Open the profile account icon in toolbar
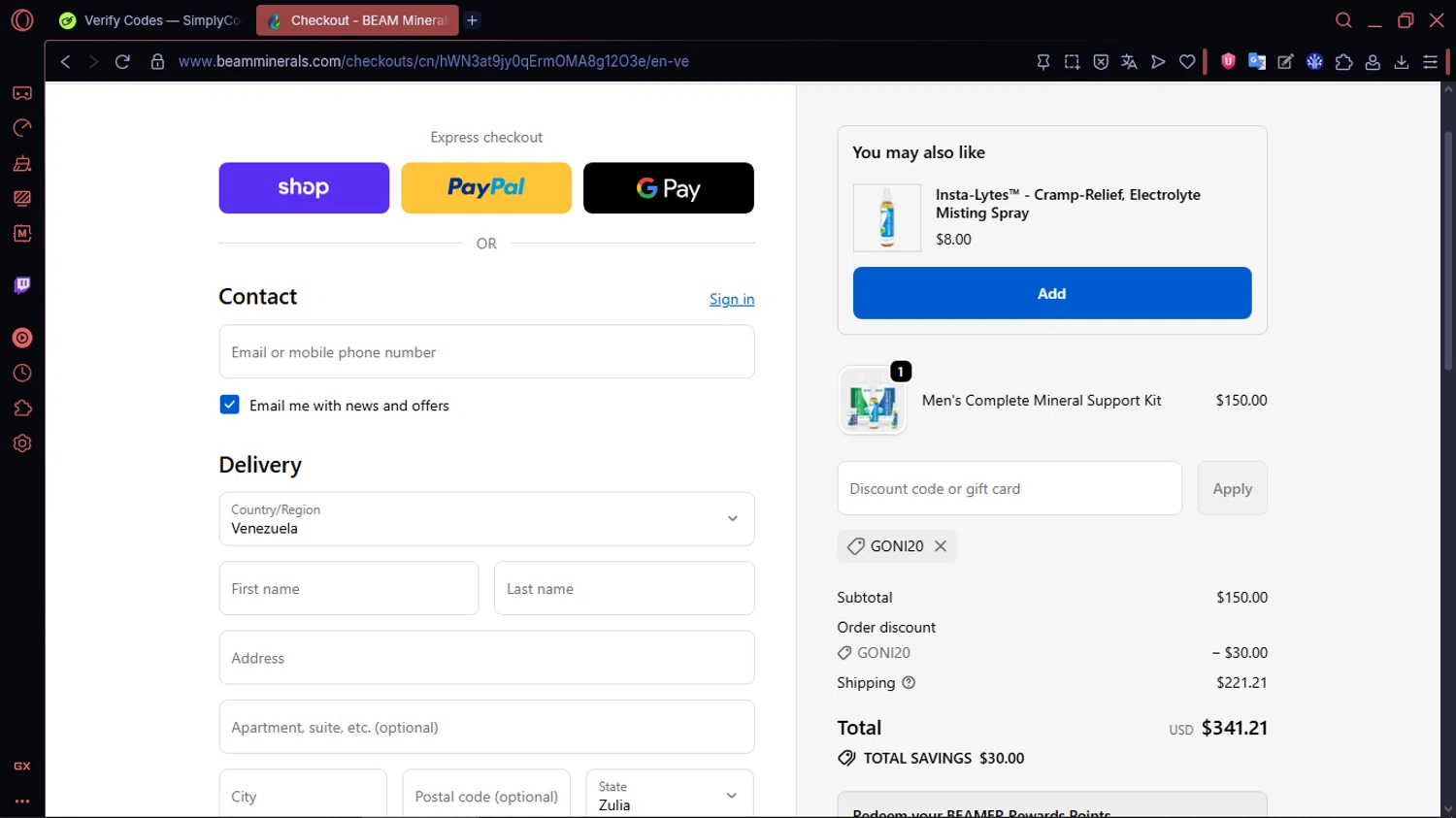Image resolution: width=1456 pixels, height=818 pixels. (x=1373, y=61)
